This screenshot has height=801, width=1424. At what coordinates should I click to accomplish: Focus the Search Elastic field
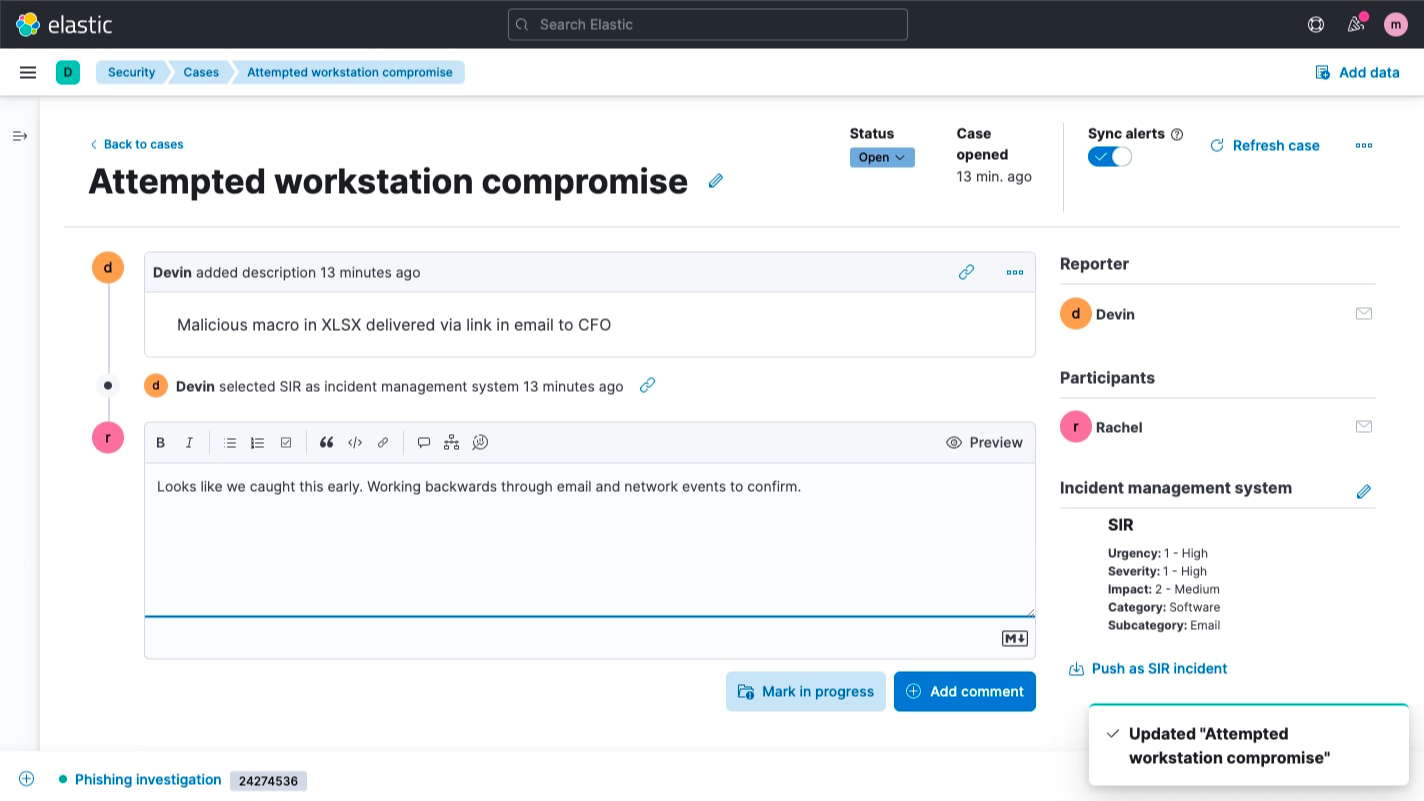pos(708,24)
